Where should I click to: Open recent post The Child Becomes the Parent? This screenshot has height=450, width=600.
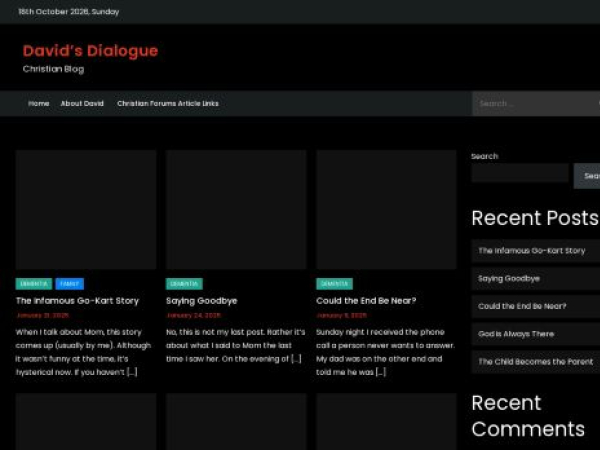pos(536,362)
